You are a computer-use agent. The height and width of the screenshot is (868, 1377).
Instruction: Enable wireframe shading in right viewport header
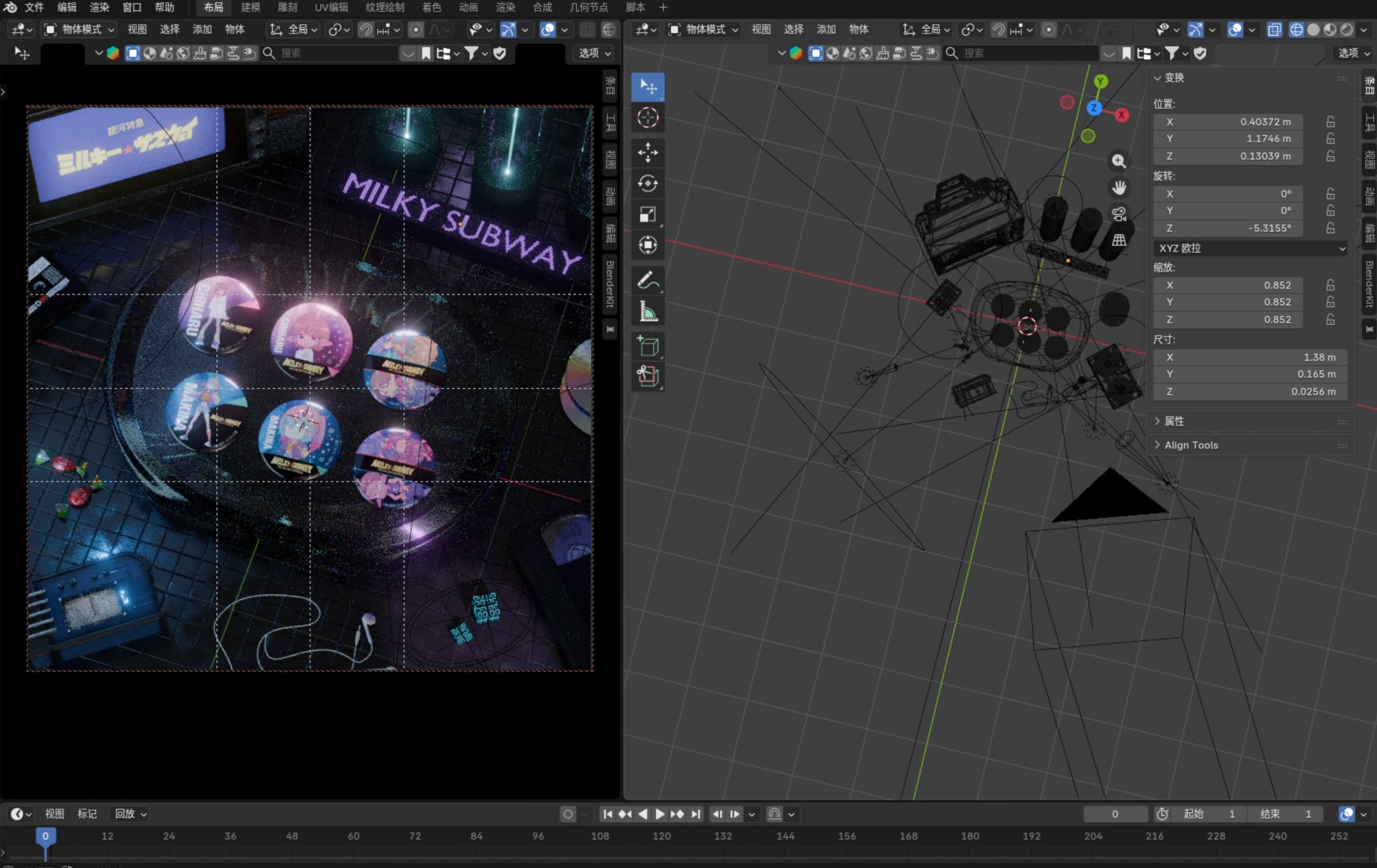tap(1297, 30)
